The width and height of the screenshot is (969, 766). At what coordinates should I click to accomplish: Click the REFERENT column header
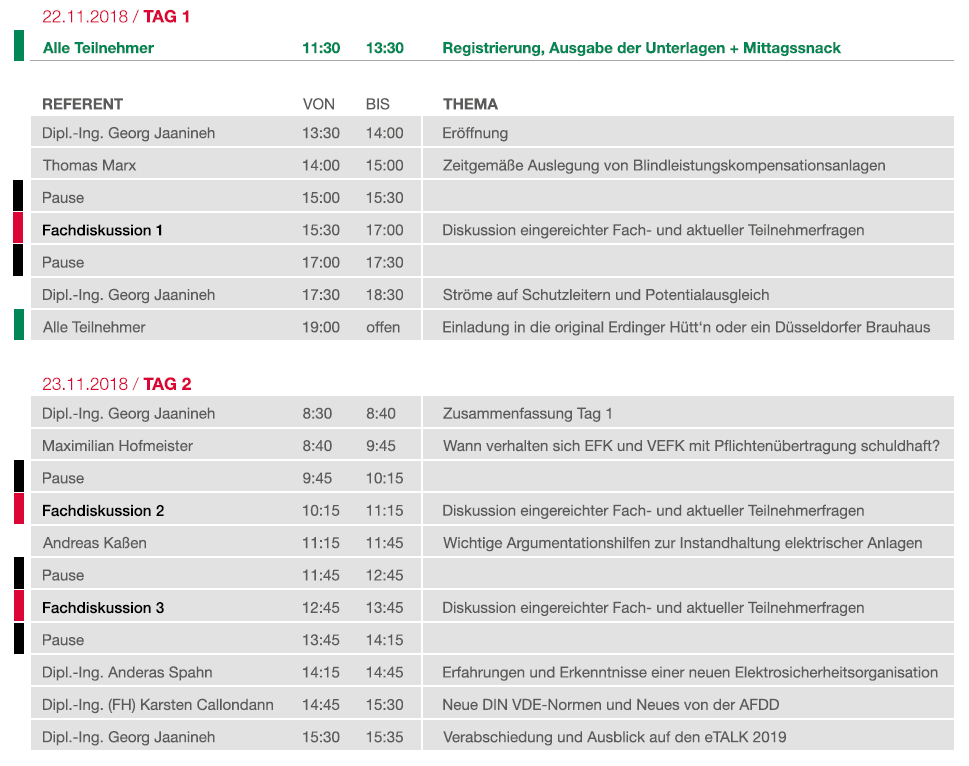83,104
